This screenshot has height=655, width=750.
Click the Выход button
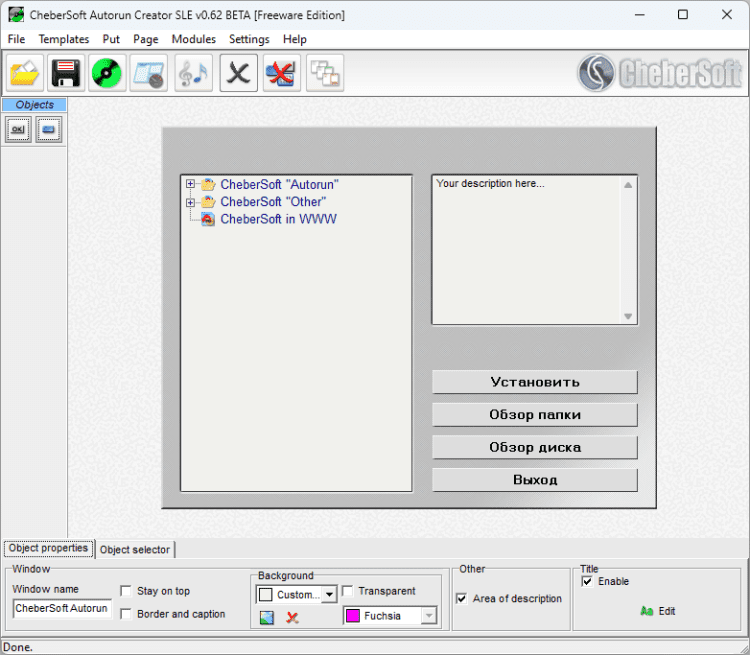point(535,479)
